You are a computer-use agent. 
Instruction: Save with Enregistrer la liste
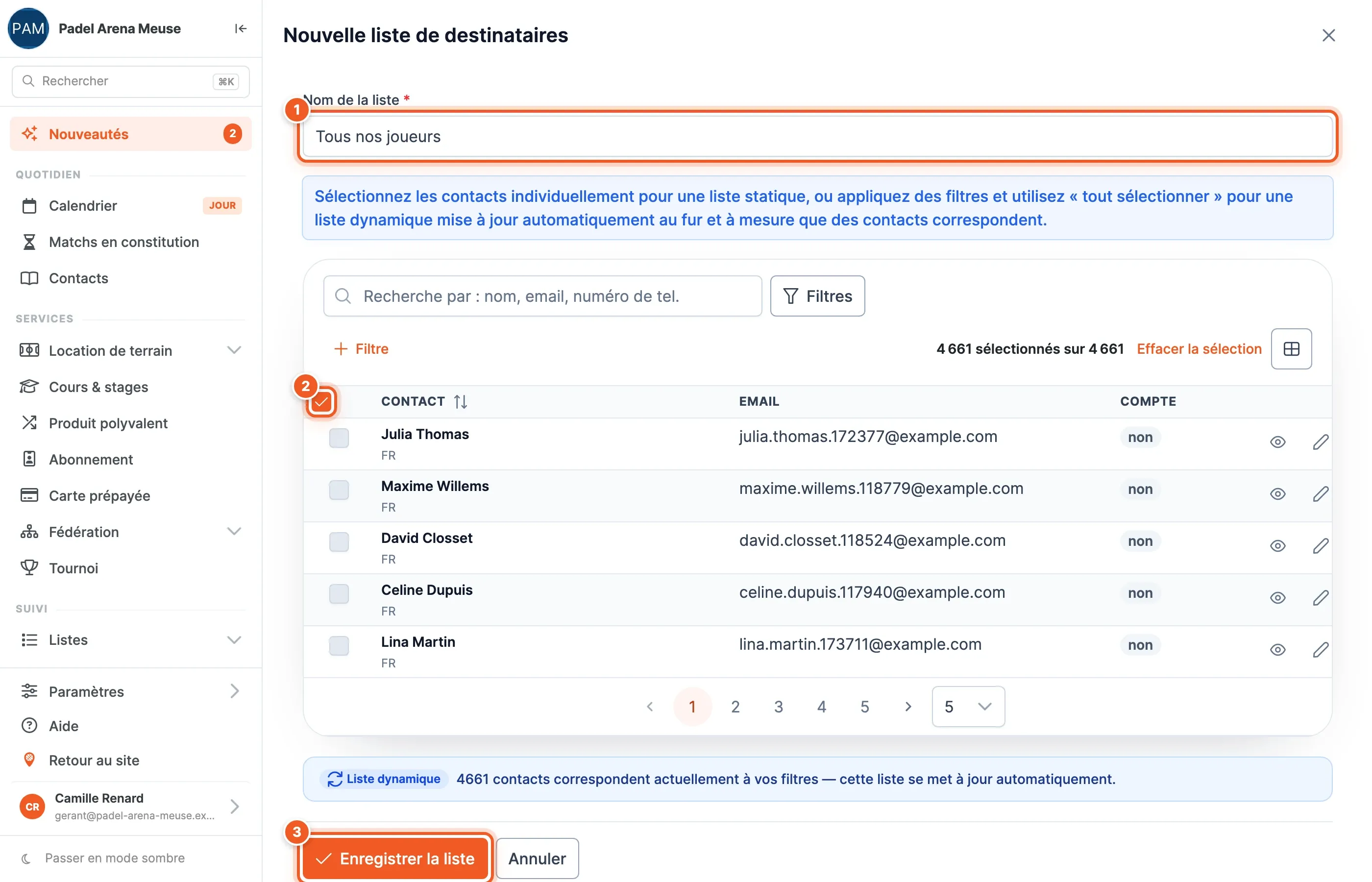point(395,858)
